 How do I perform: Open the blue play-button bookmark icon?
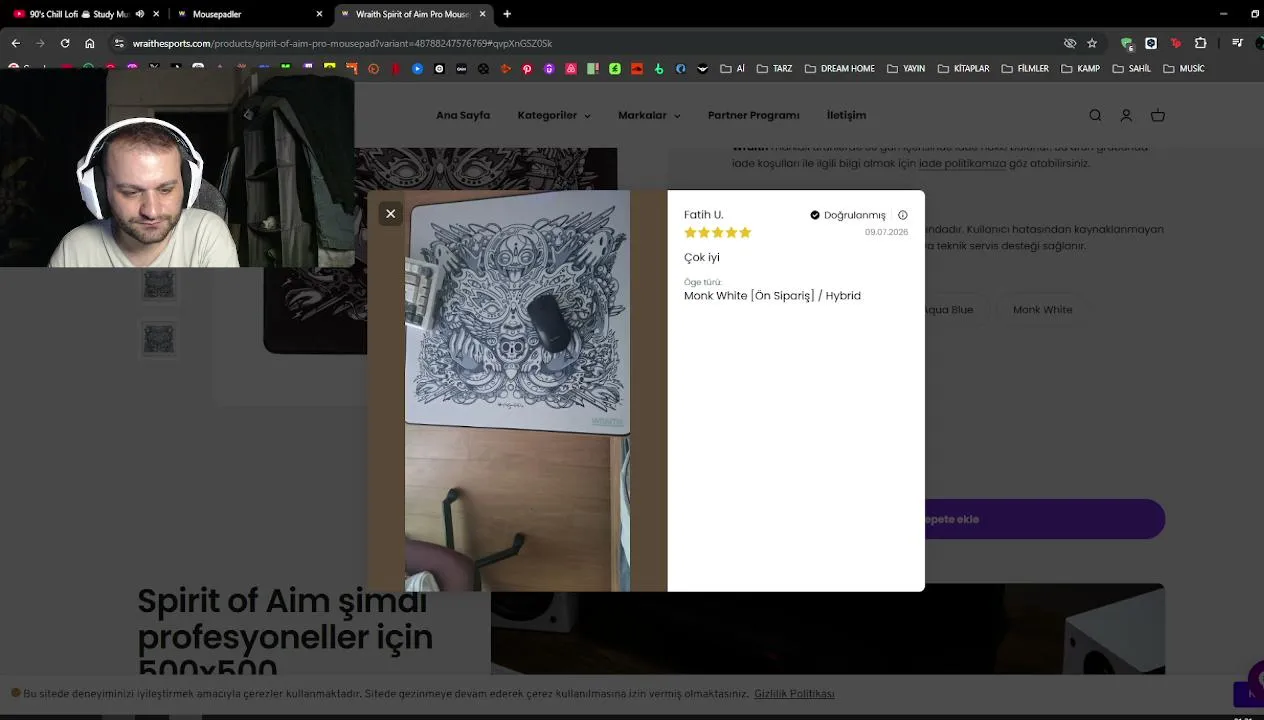click(417, 68)
